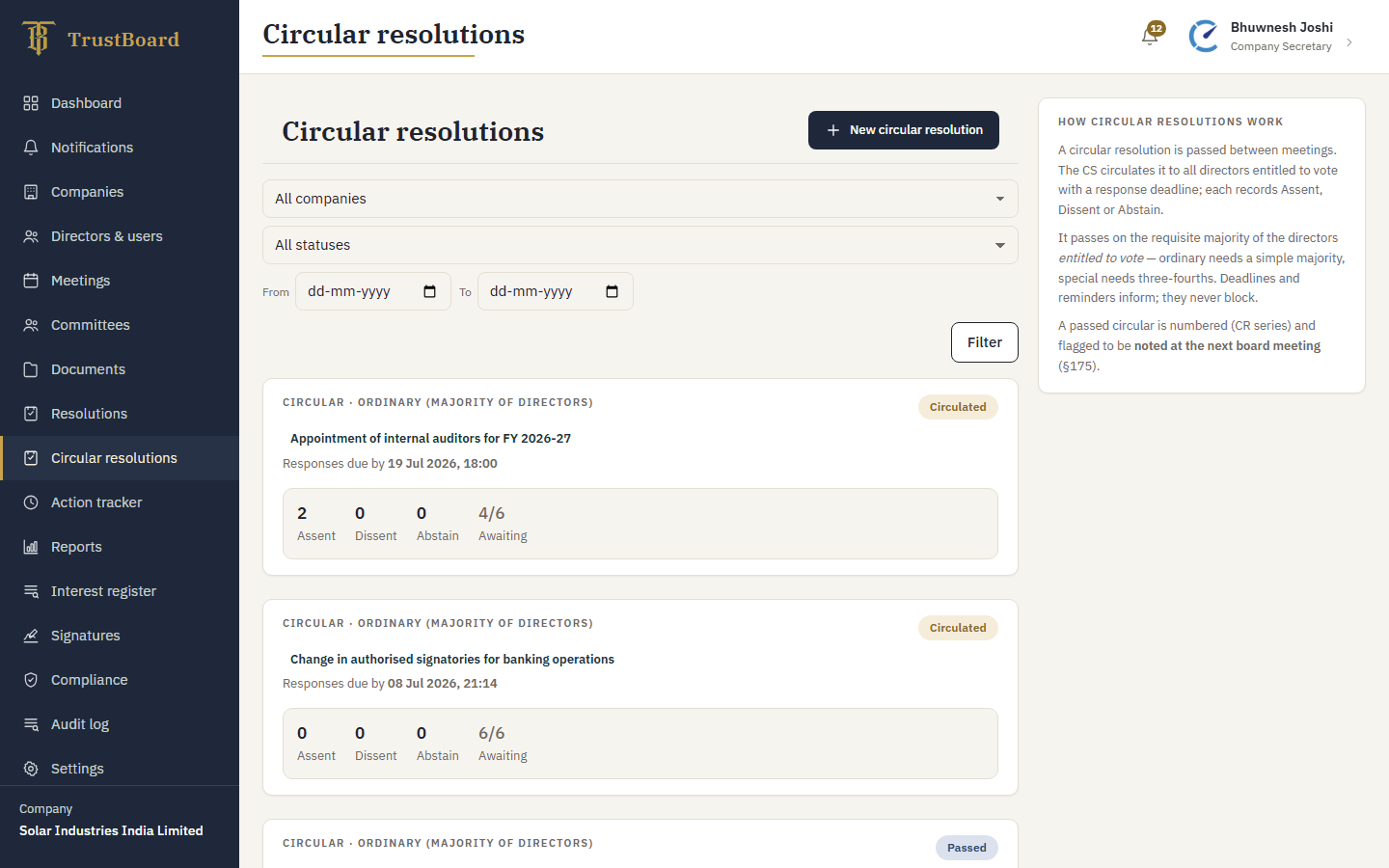
Task: Click the user avatar logo in header
Action: click(x=1204, y=37)
